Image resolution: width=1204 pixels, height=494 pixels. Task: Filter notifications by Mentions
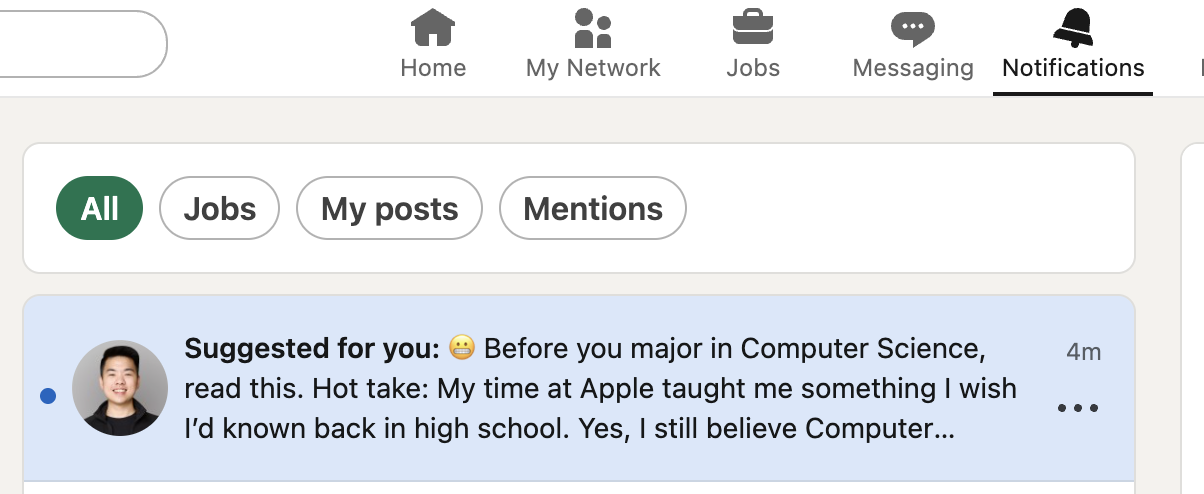pyautogui.click(x=593, y=209)
